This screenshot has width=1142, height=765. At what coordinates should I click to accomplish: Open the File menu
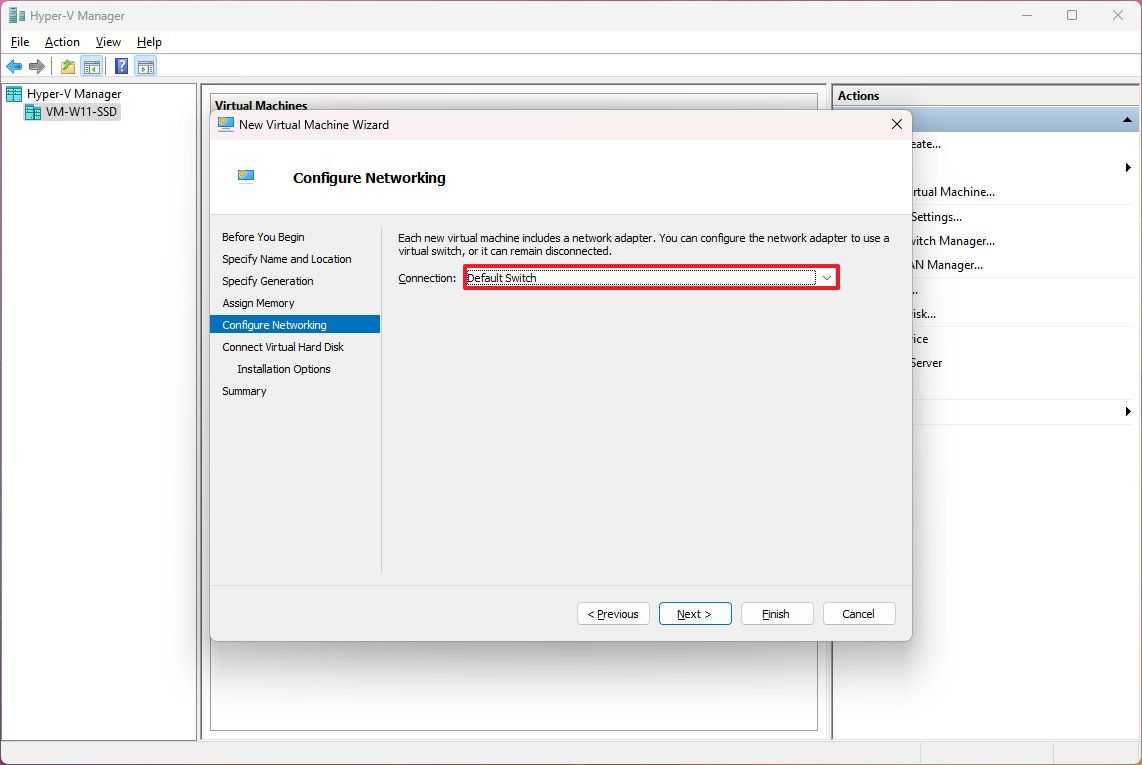tap(20, 42)
